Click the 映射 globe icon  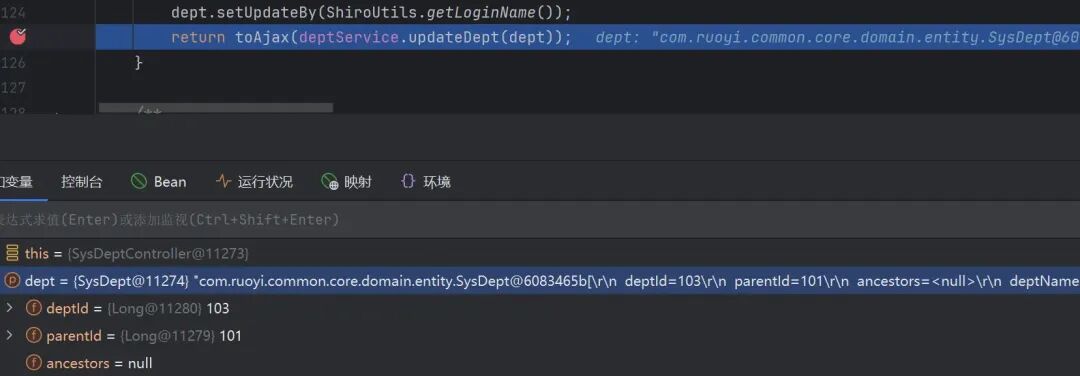pyautogui.click(x=329, y=182)
